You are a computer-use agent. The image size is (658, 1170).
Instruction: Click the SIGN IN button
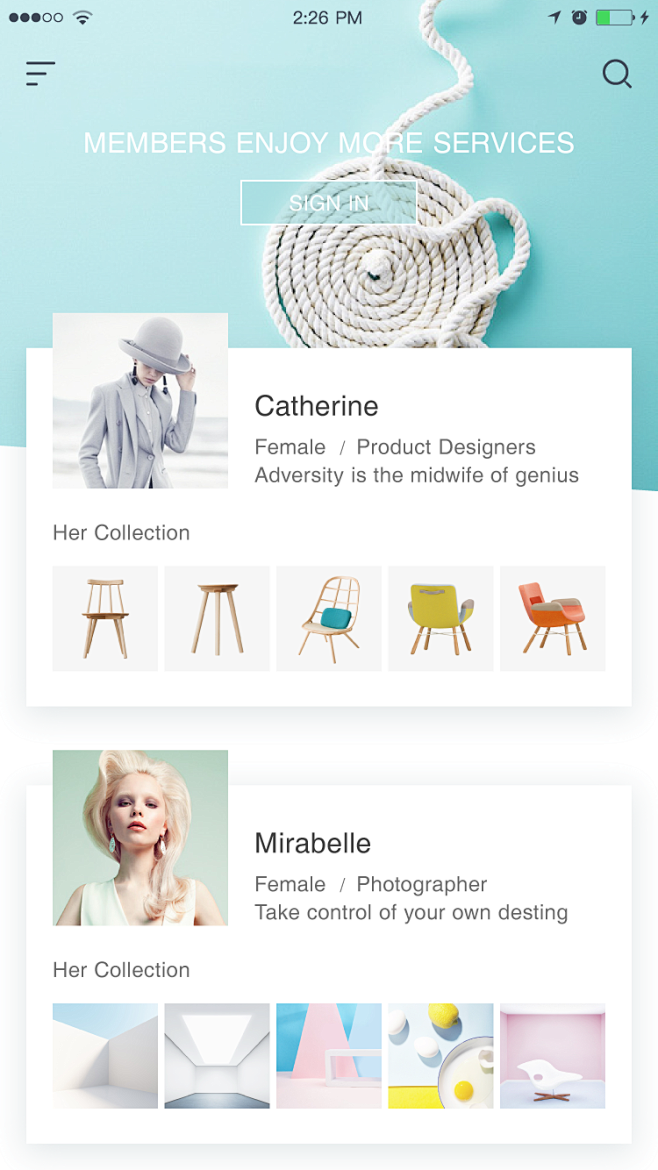point(328,202)
